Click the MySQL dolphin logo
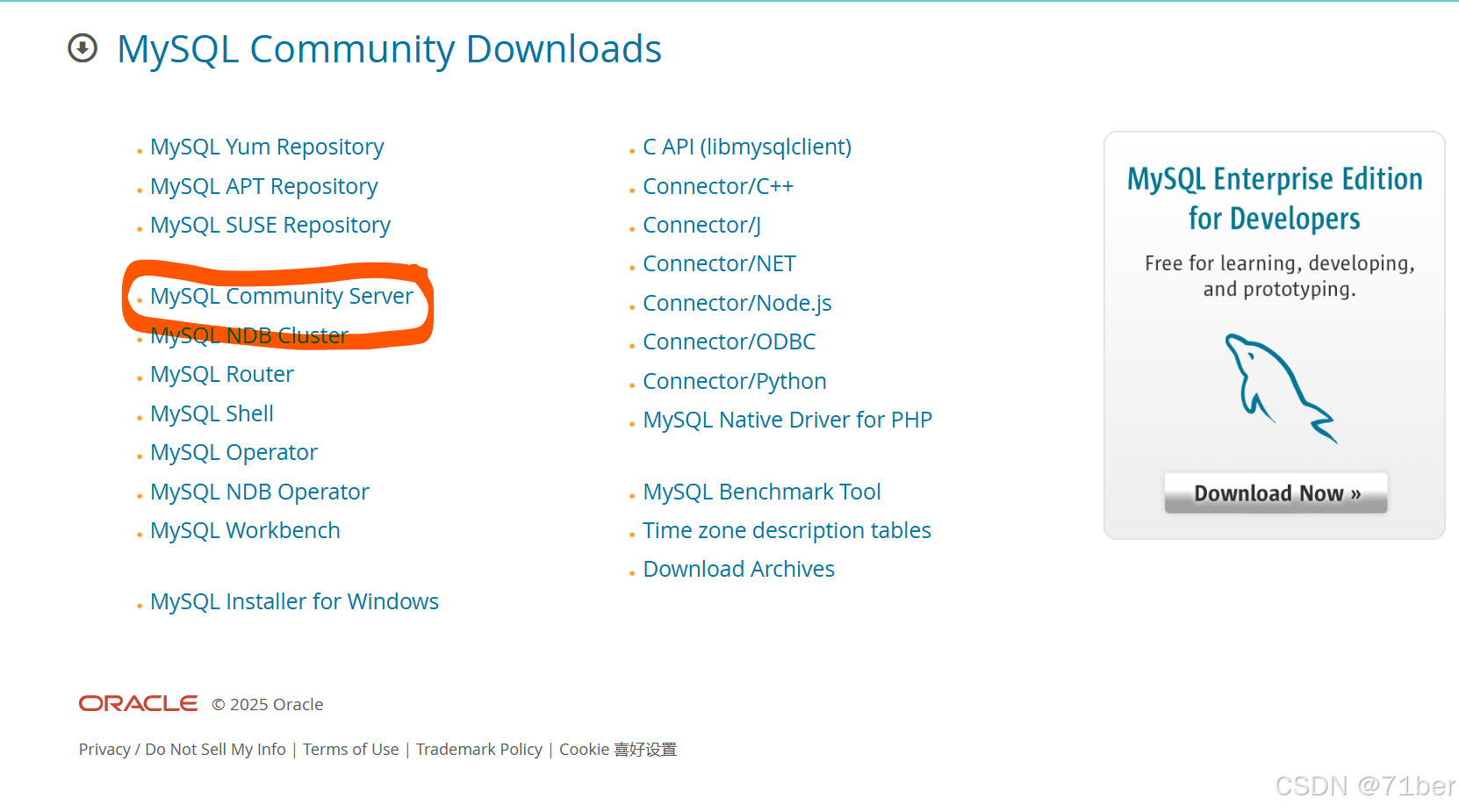 coord(1280,388)
